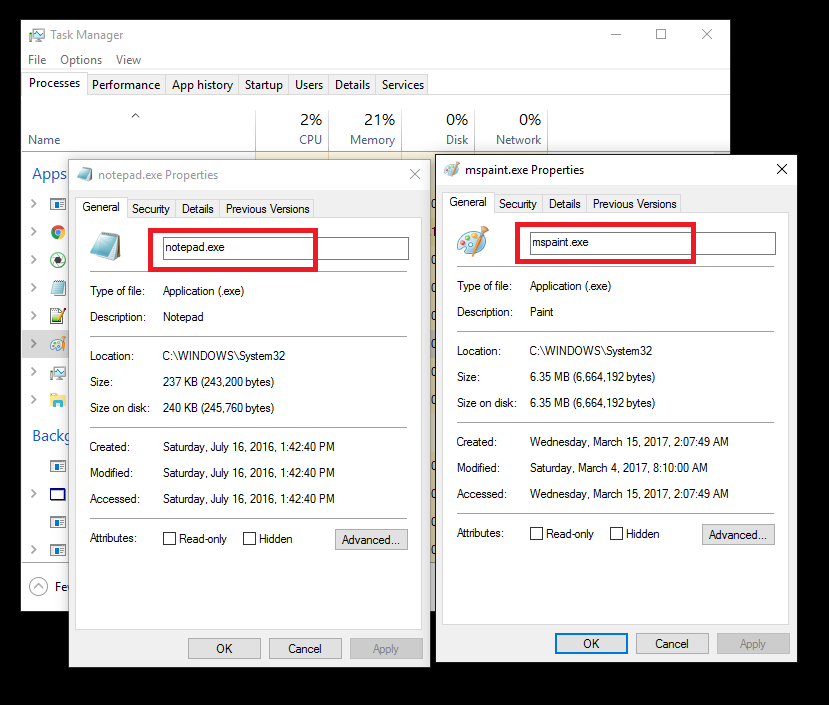This screenshot has height=705, width=829.
Task: Click the File Explorer folder icon in Task Manager list
Action: click(58, 400)
